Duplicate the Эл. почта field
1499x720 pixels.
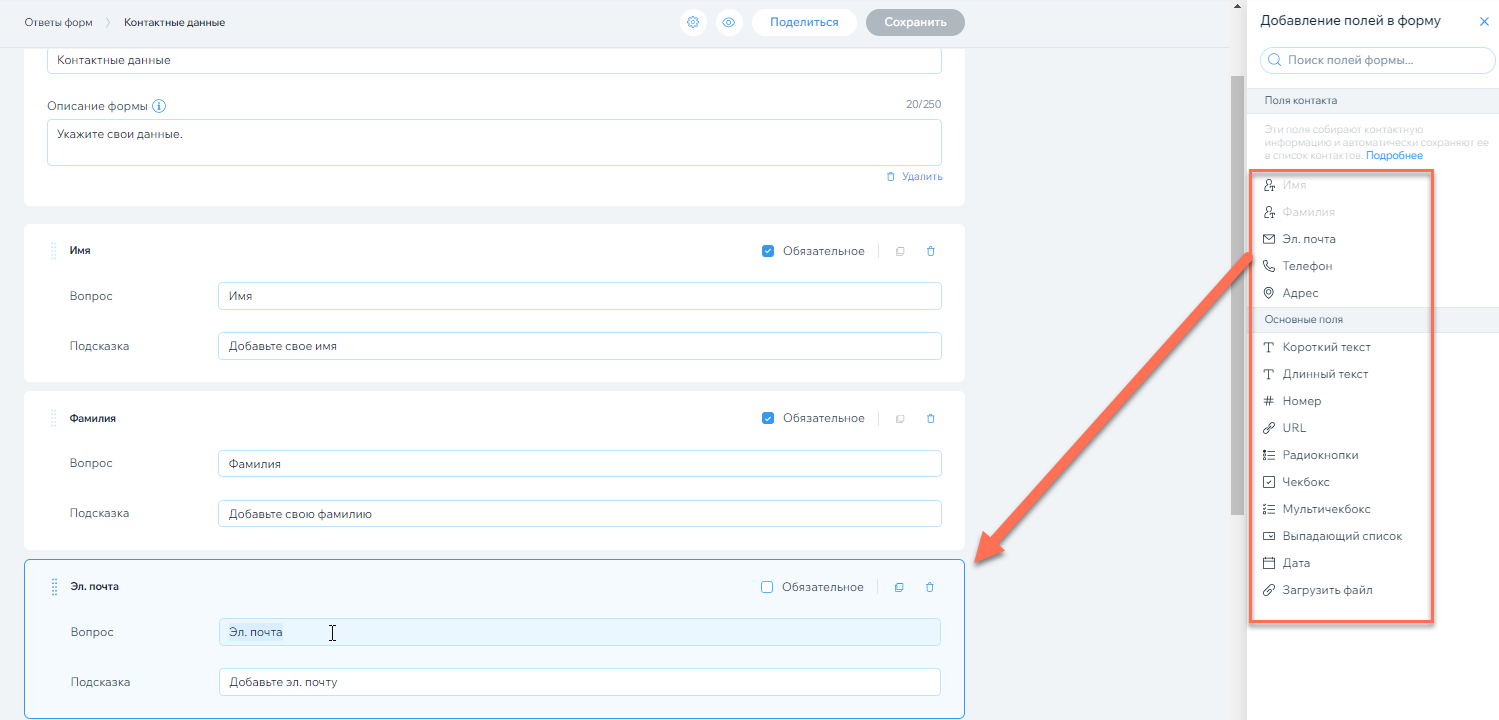click(x=899, y=587)
